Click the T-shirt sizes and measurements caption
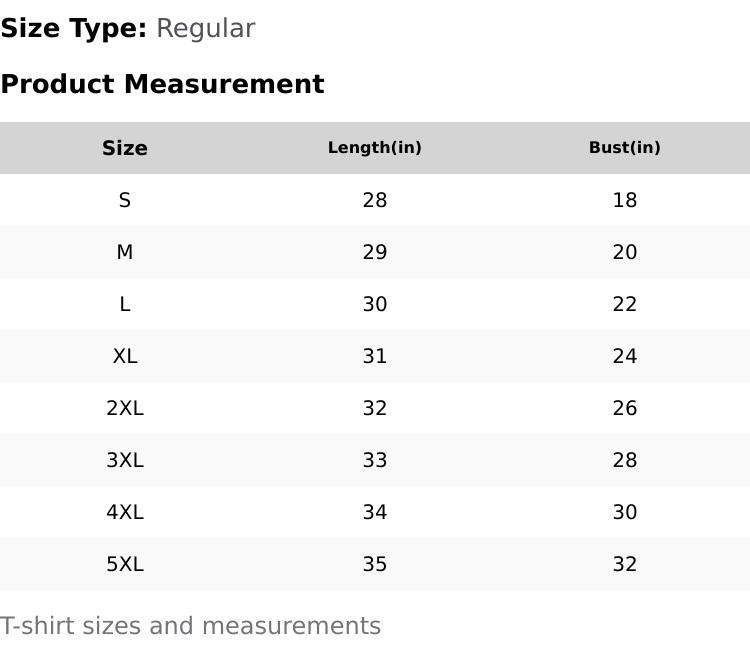Image resolution: width=750 pixels, height=662 pixels. coord(190,626)
